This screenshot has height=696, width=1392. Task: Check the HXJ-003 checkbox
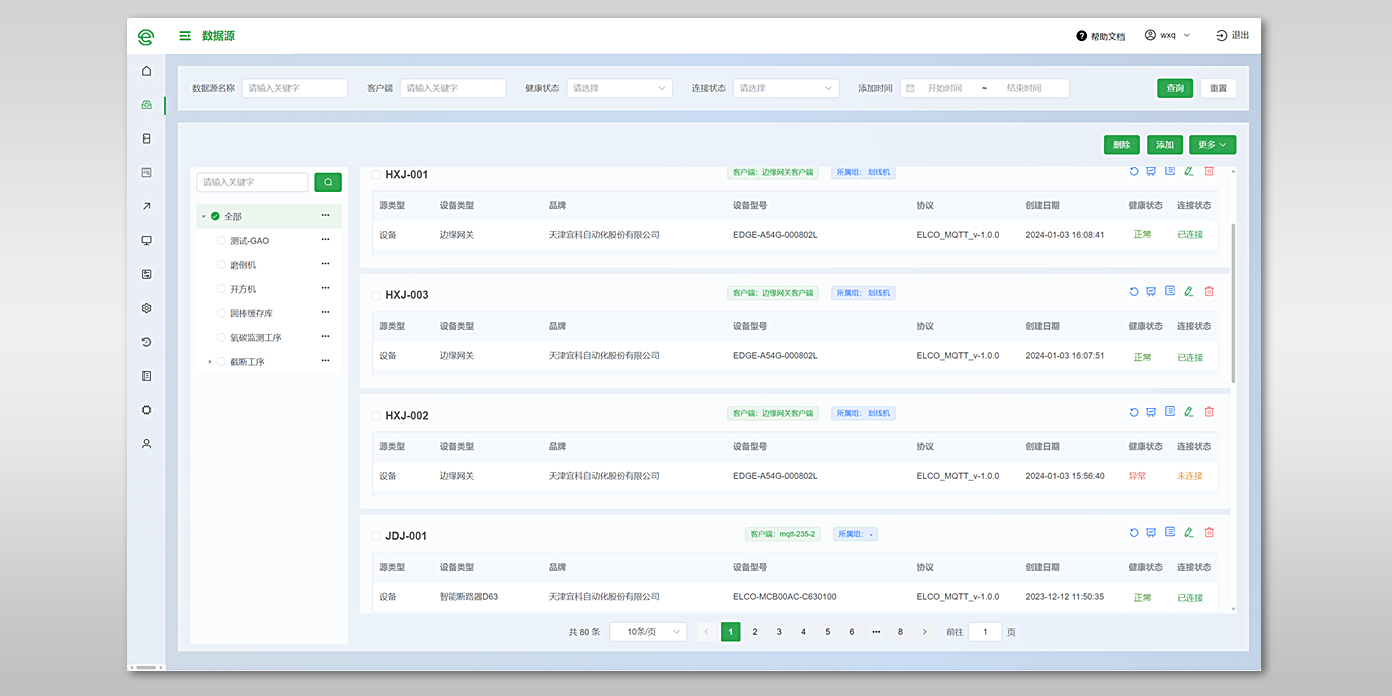(376, 295)
